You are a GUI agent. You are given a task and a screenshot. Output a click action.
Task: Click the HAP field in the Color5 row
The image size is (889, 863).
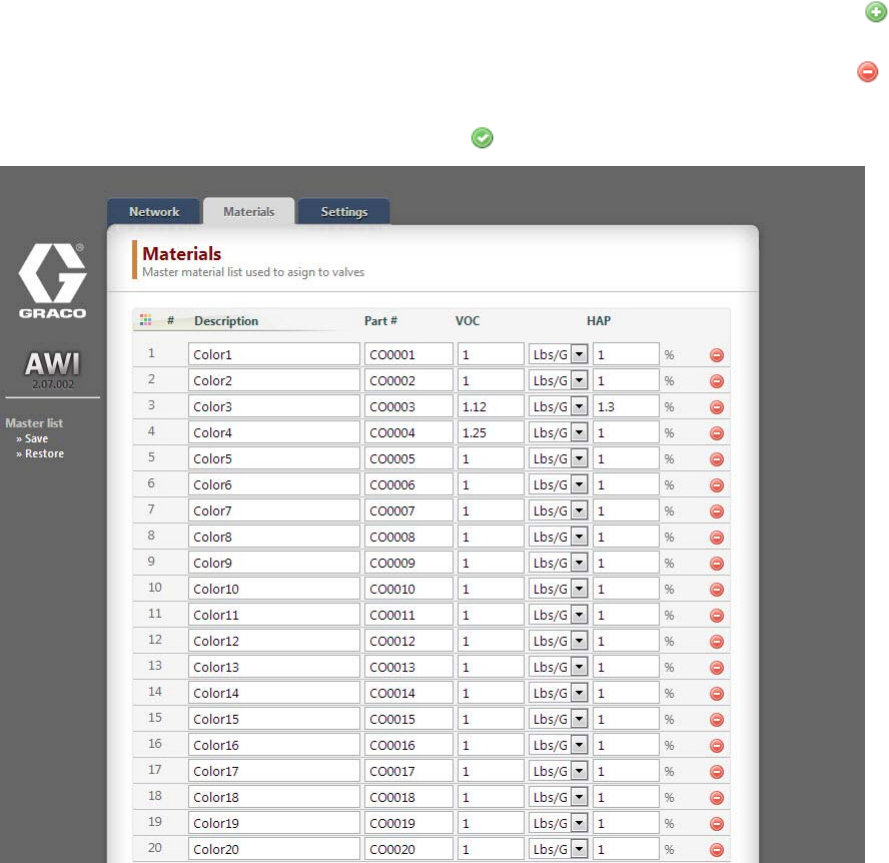click(x=626, y=459)
